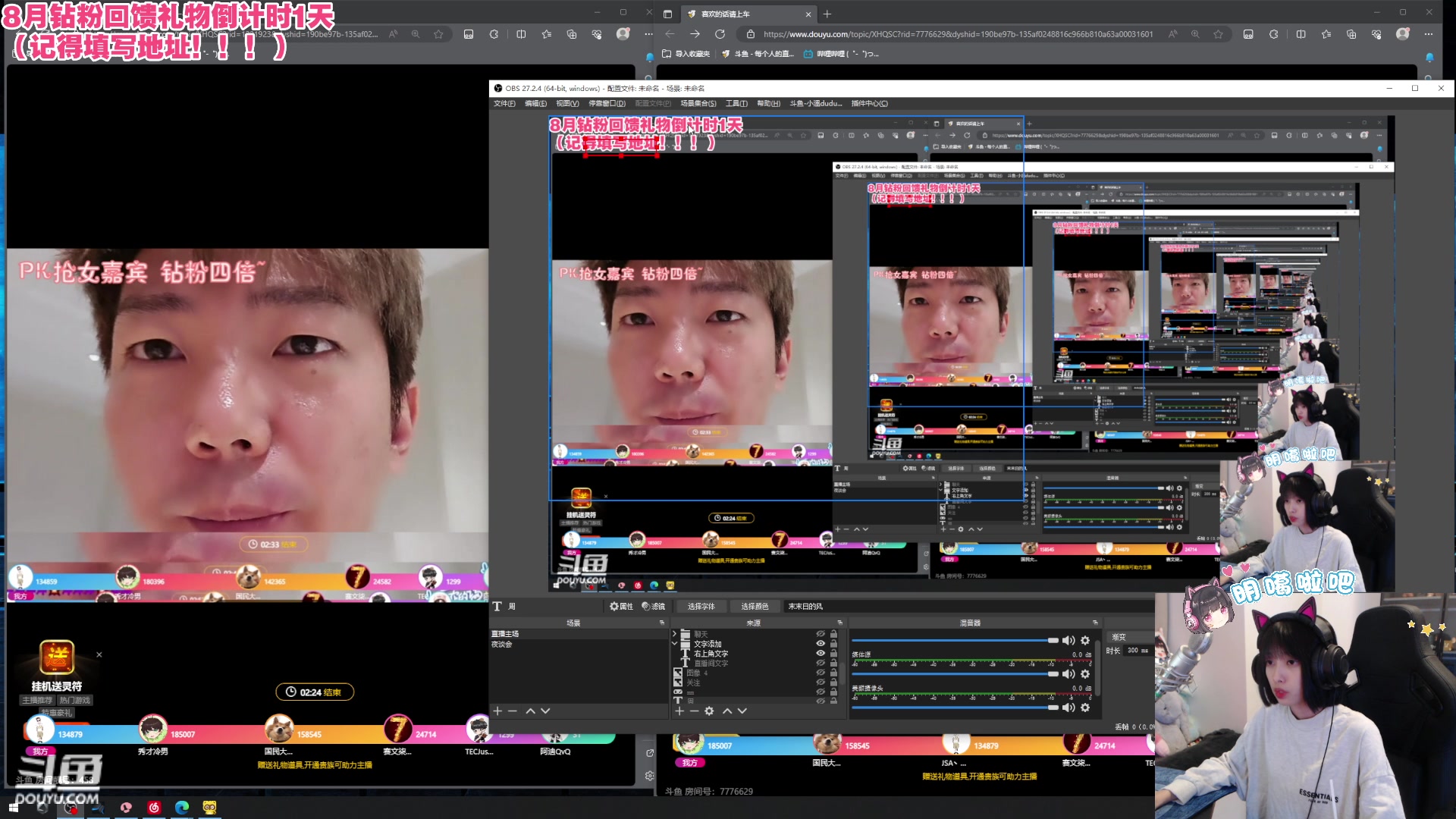Open the 工具(T) menu in OBS
The width and height of the screenshot is (1456, 819).
[x=736, y=103]
